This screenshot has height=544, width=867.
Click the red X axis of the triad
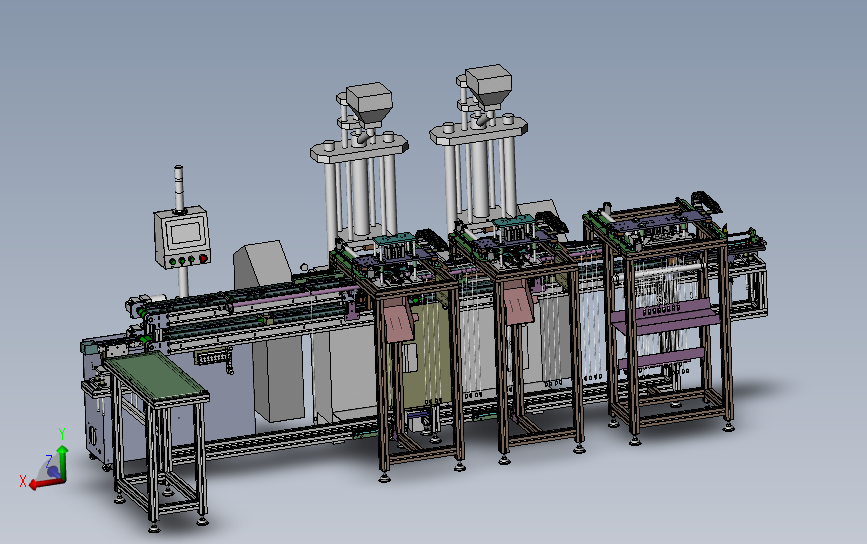(x=45, y=484)
